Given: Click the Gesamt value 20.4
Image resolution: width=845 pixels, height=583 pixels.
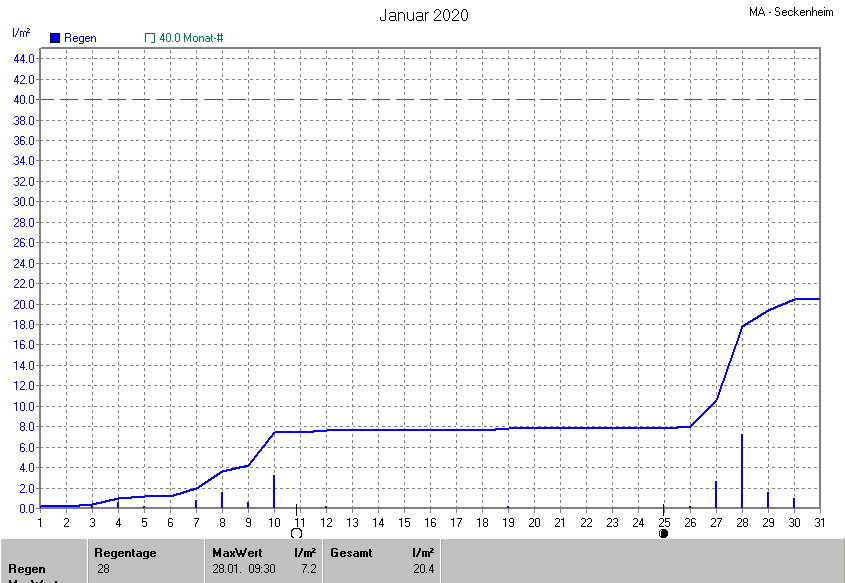Looking at the screenshot, I should pos(423,569).
